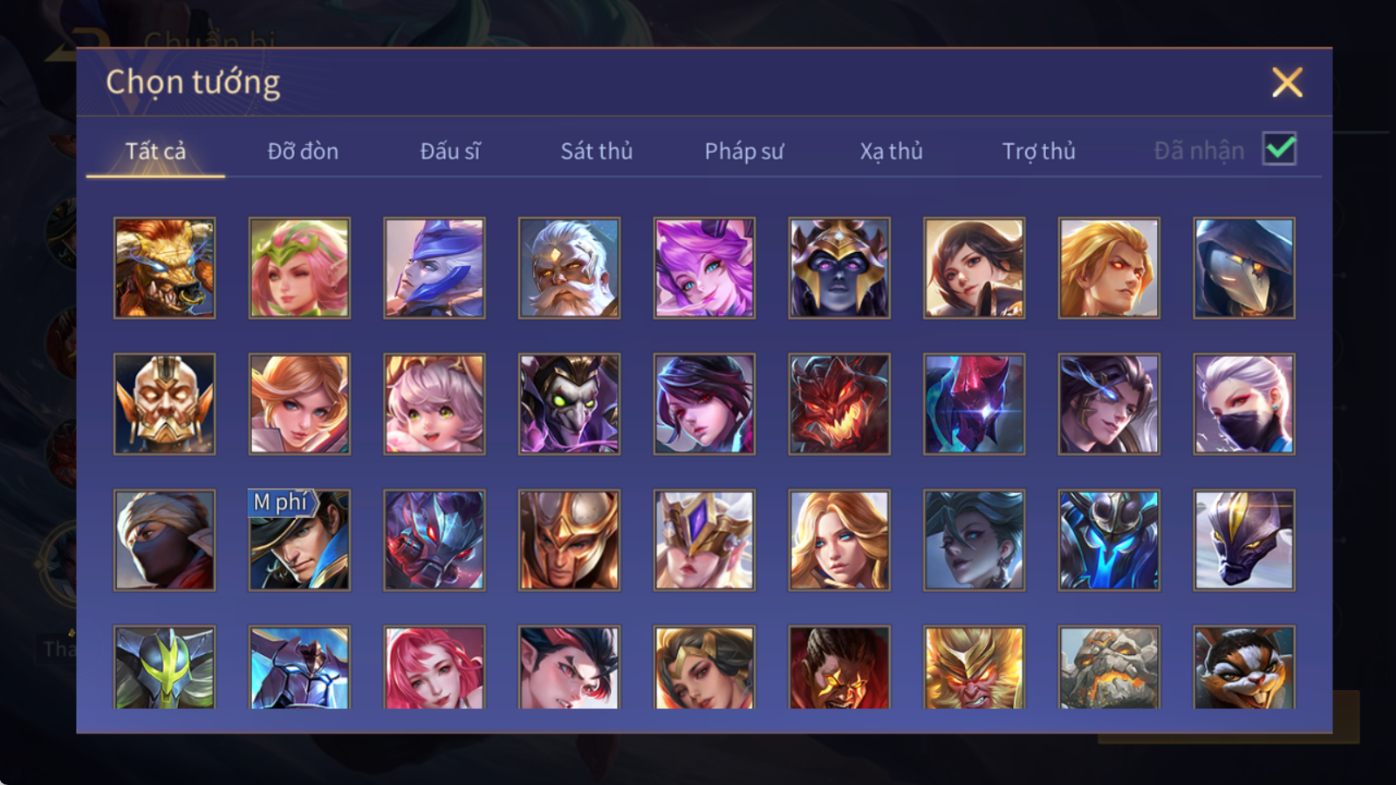
Task: Select the pink-haired girl with green eyes
Action: click(434, 404)
